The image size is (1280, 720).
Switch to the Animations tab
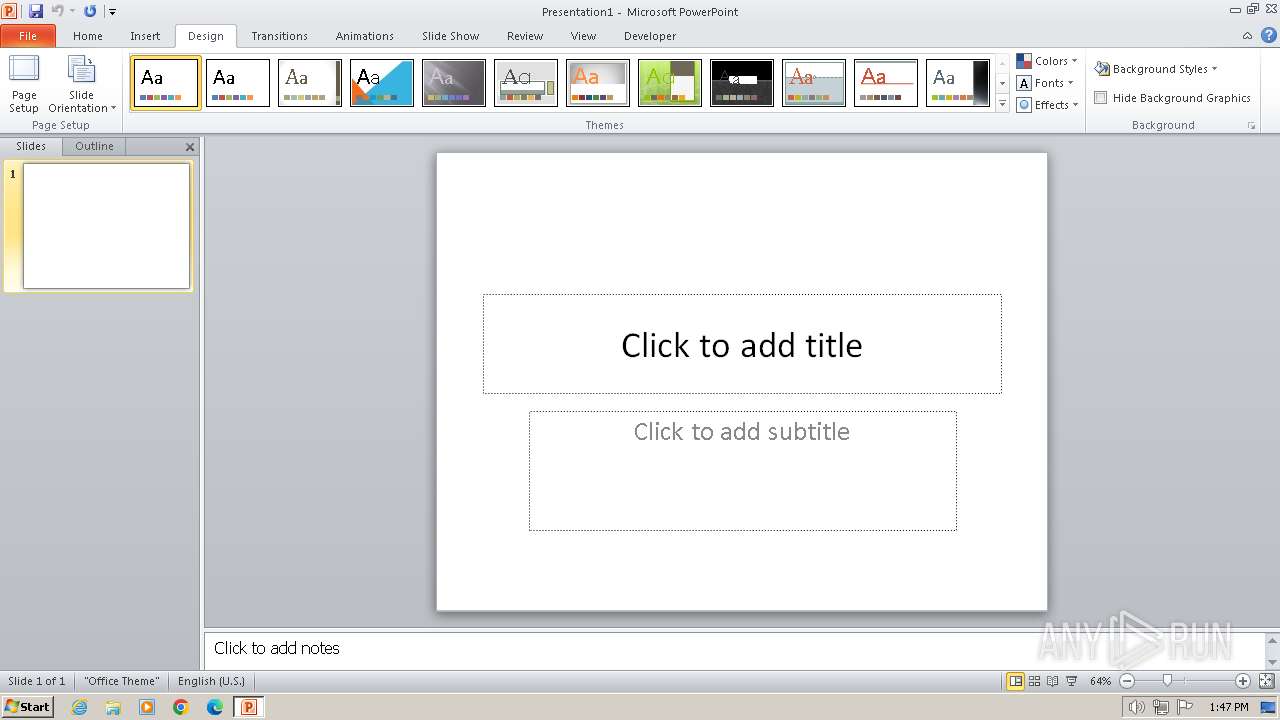[364, 36]
